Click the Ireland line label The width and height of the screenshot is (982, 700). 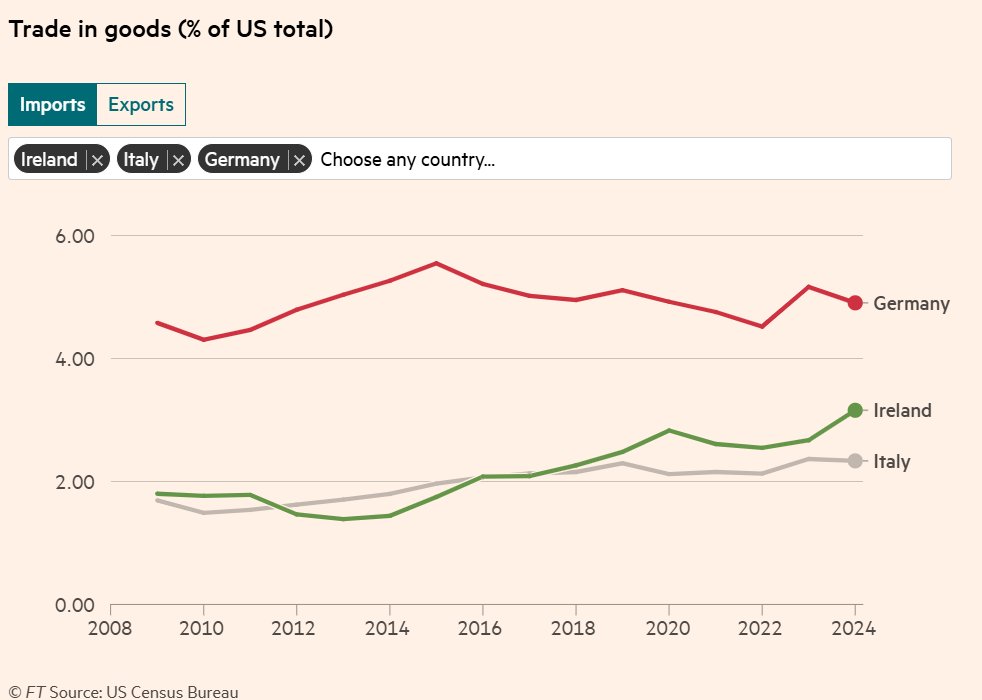[x=902, y=411]
